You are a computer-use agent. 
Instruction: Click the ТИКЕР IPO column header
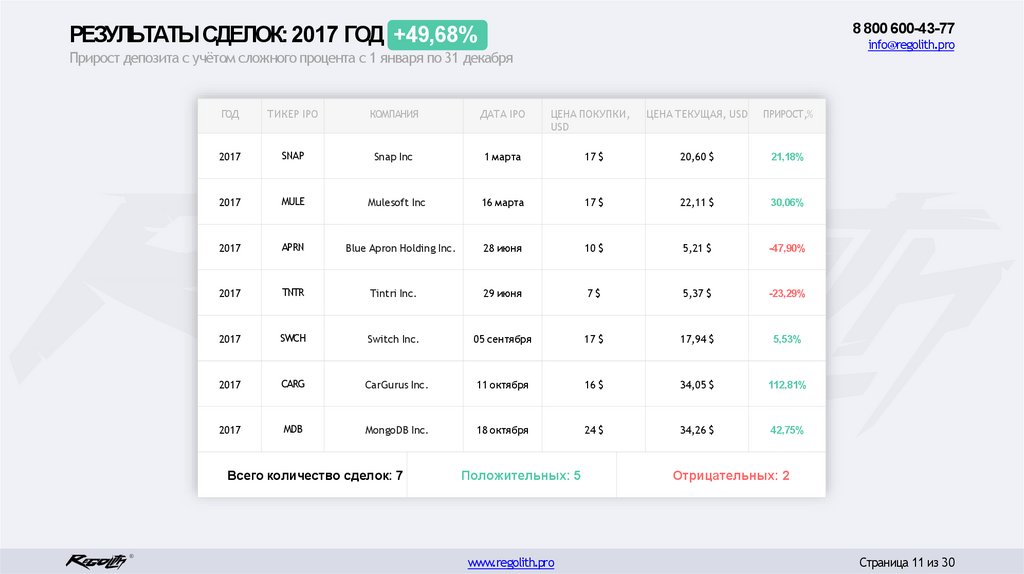tap(293, 114)
